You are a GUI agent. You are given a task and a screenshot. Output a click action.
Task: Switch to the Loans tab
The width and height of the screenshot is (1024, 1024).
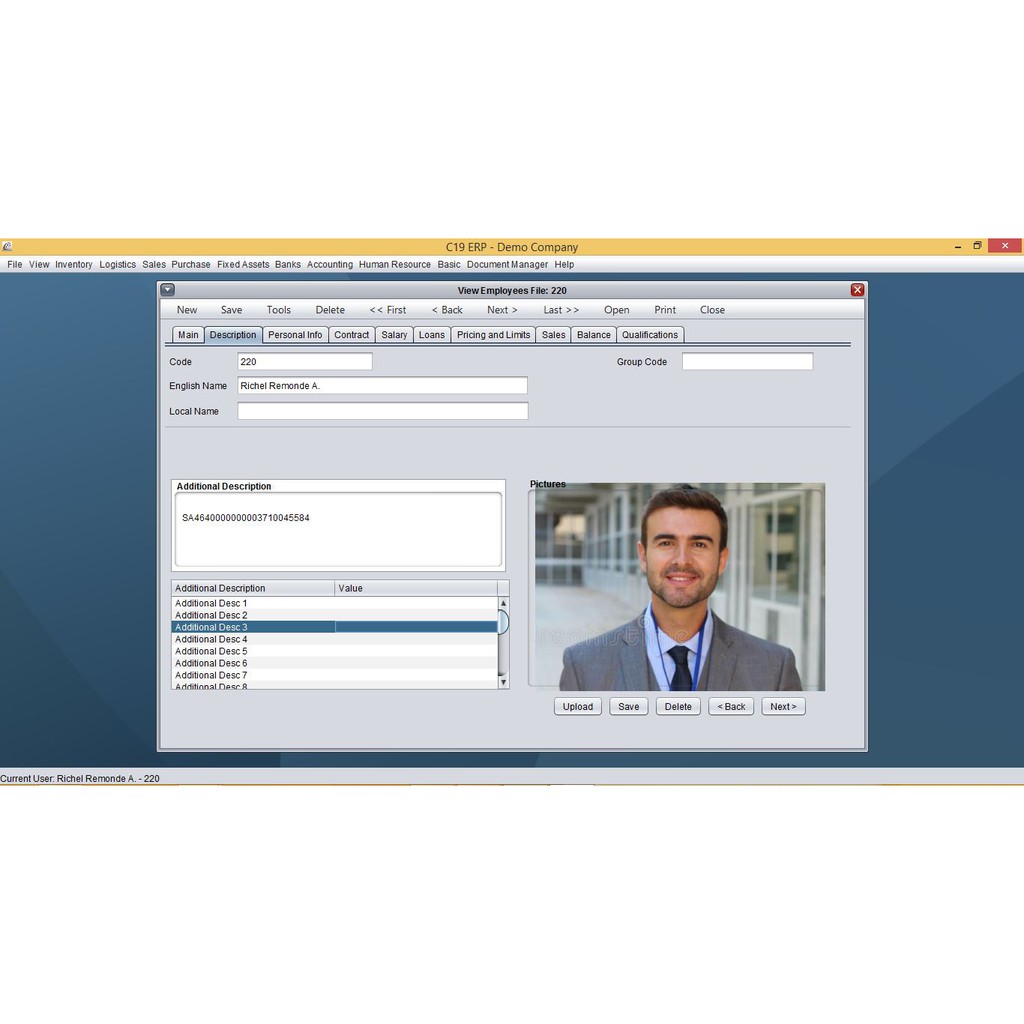tap(432, 335)
